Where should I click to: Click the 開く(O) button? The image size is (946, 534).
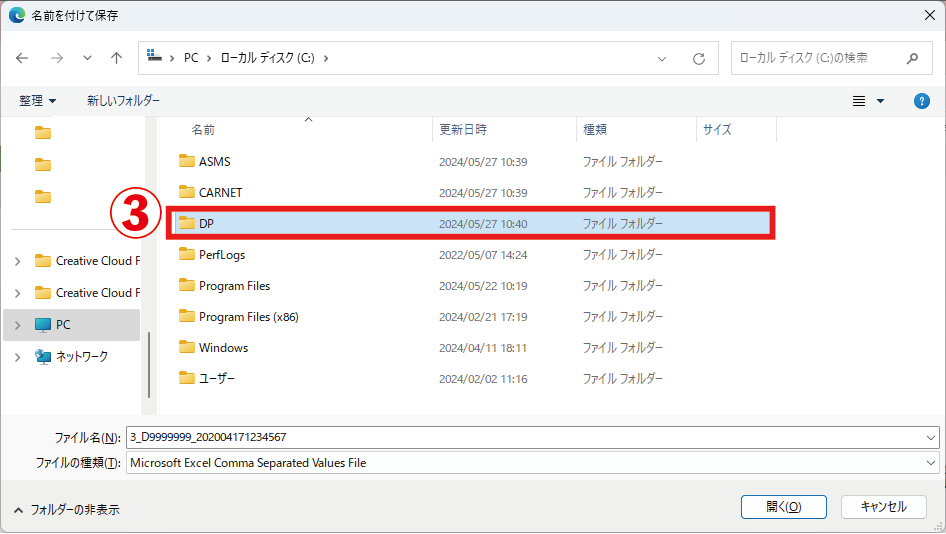pyautogui.click(x=784, y=507)
